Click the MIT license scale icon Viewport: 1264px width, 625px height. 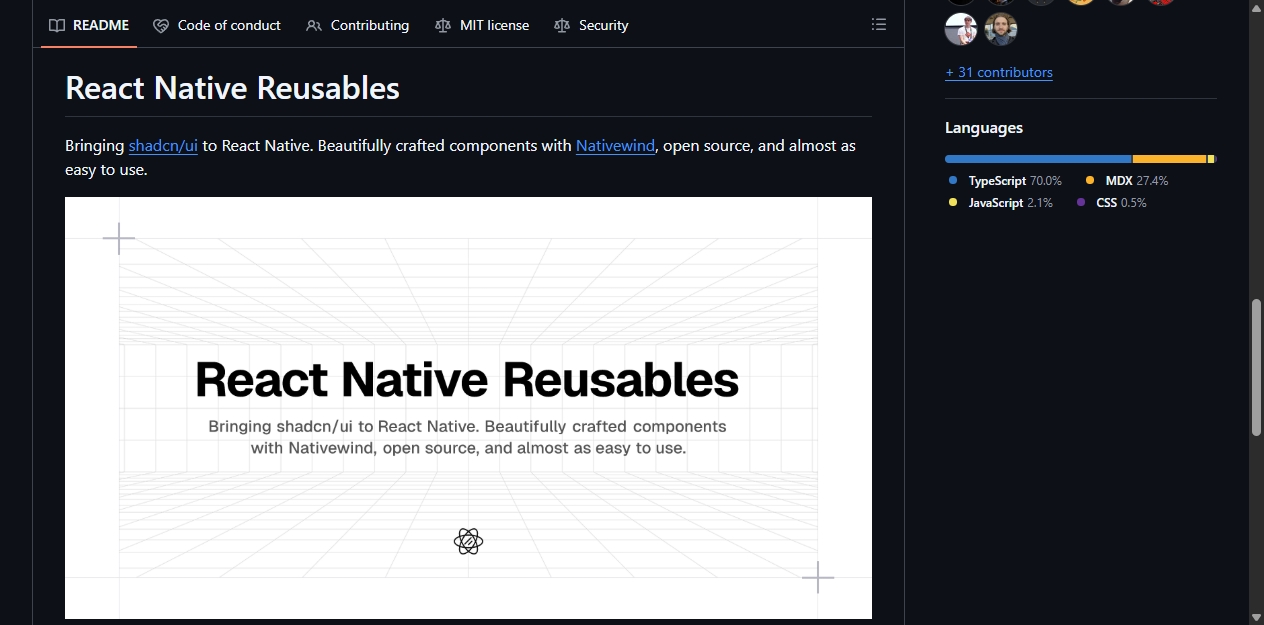[x=443, y=25]
